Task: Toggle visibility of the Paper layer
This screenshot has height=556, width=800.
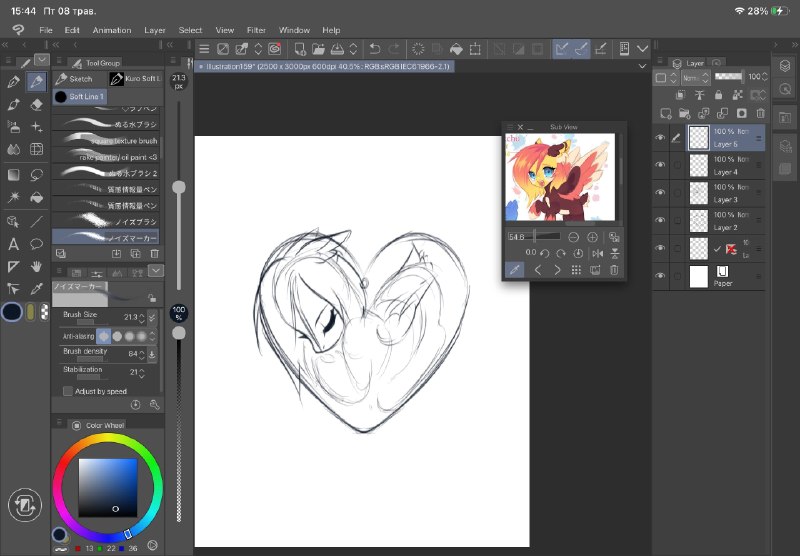Action: (x=660, y=276)
